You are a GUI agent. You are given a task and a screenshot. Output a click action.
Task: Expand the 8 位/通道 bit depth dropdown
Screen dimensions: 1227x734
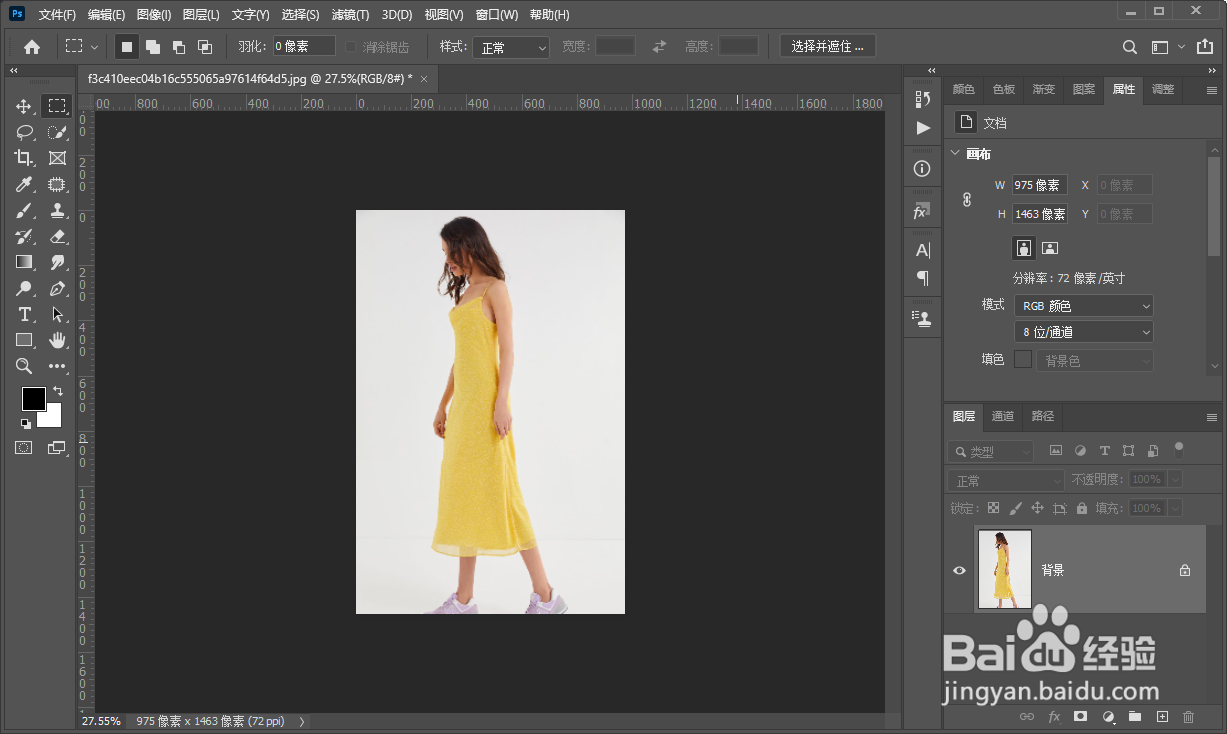coord(1083,332)
